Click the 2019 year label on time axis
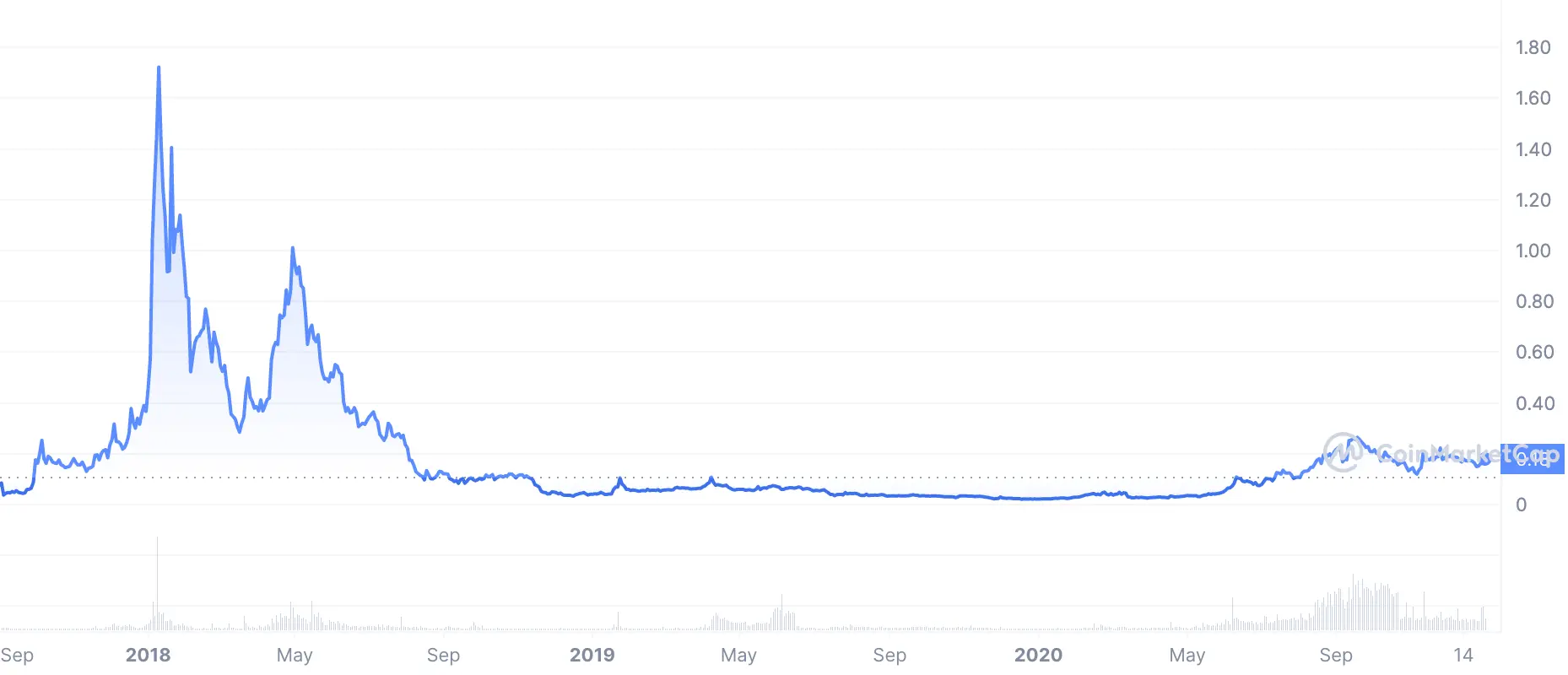 pyautogui.click(x=592, y=655)
